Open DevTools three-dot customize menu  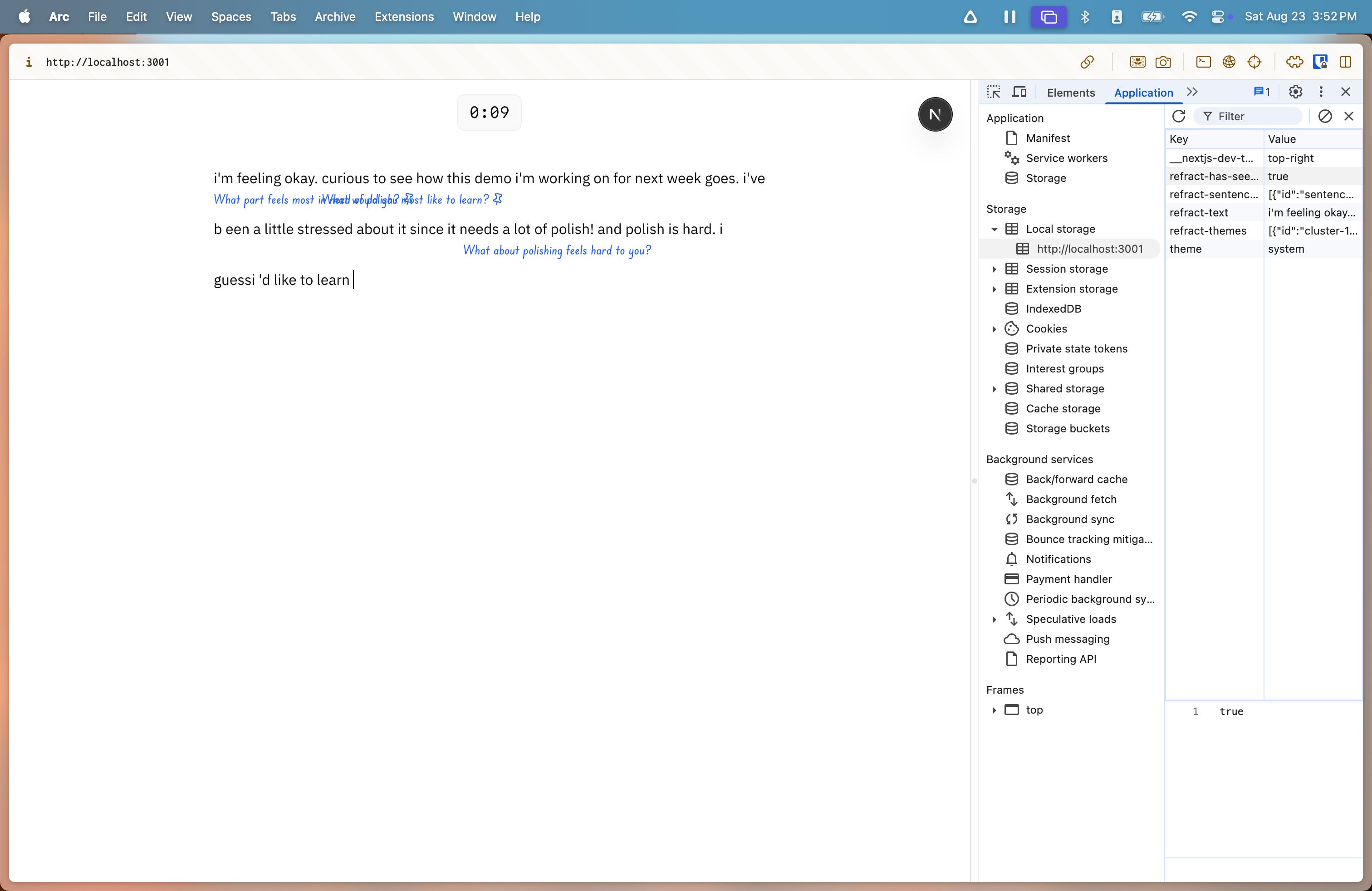pyautogui.click(x=1321, y=92)
